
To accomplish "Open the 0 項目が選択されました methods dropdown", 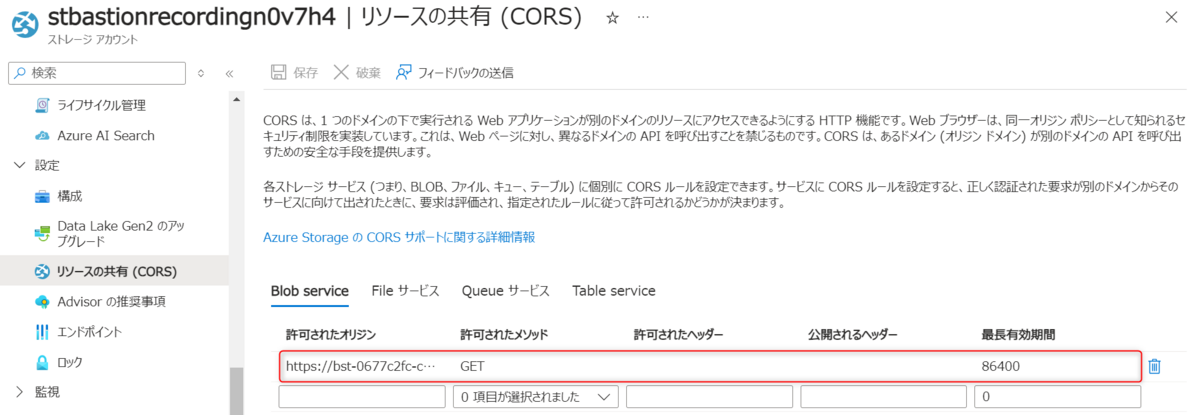I will pyautogui.click(x=536, y=397).
